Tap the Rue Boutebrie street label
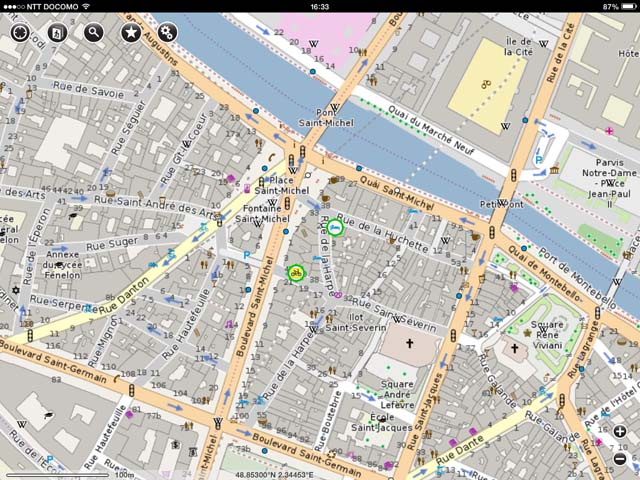 328,422
